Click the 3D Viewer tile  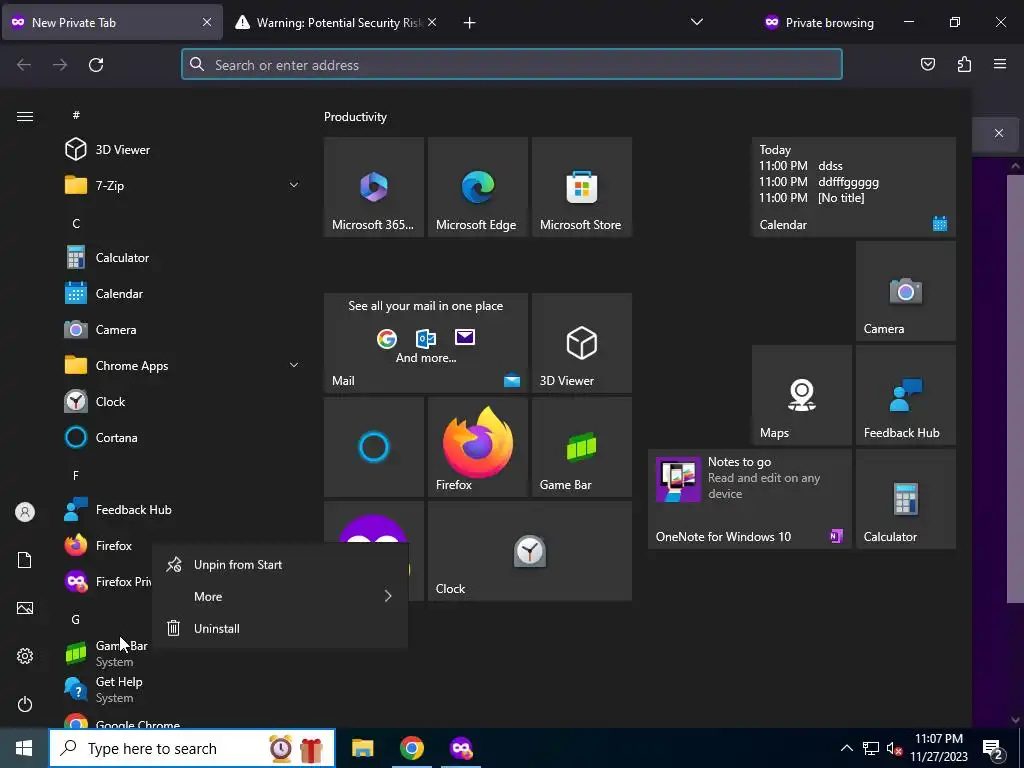(582, 343)
